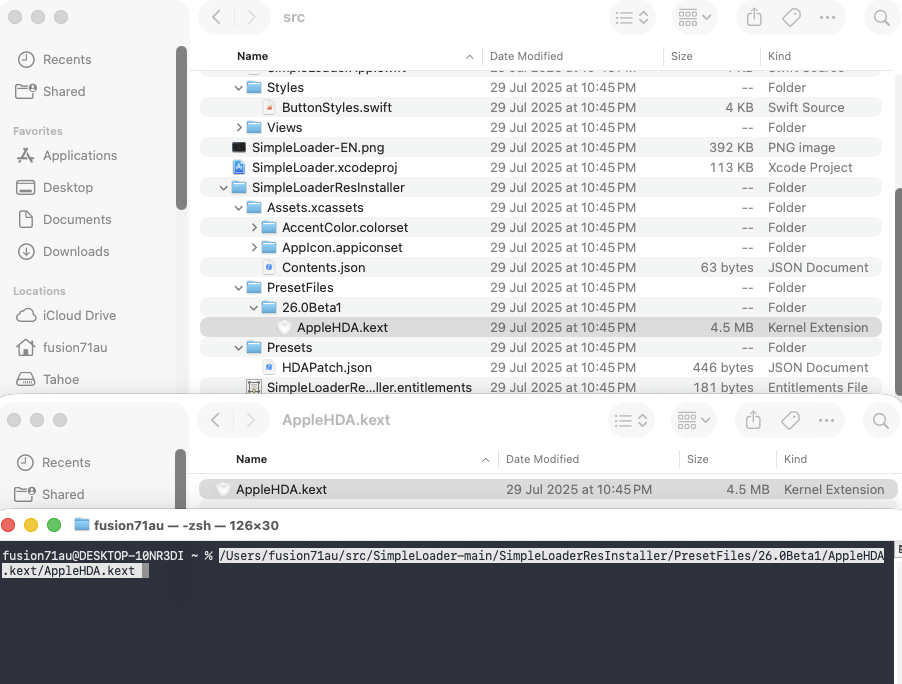
Task: Select AppleHDA.kext in lower Finder window
Action: (x=548, y=490)
